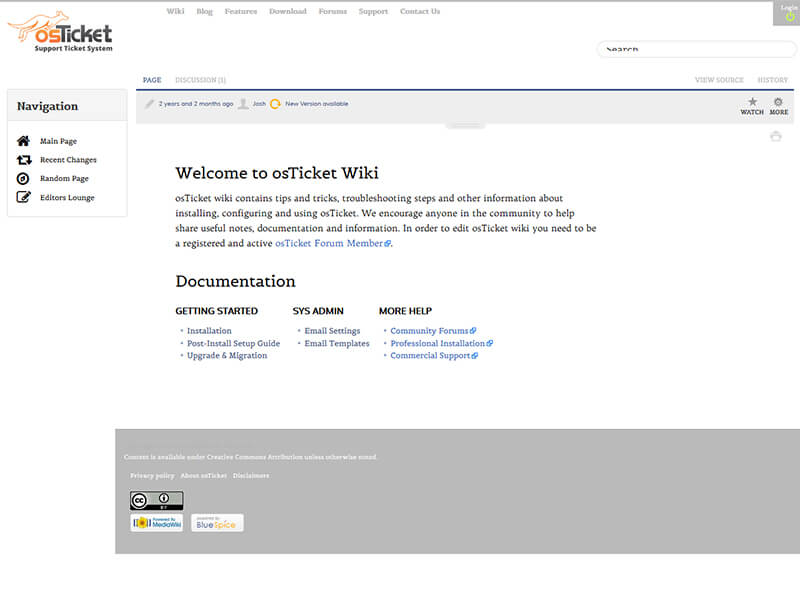
Task: Click the Editors Lounge edit icon
Action: [23, 197]
